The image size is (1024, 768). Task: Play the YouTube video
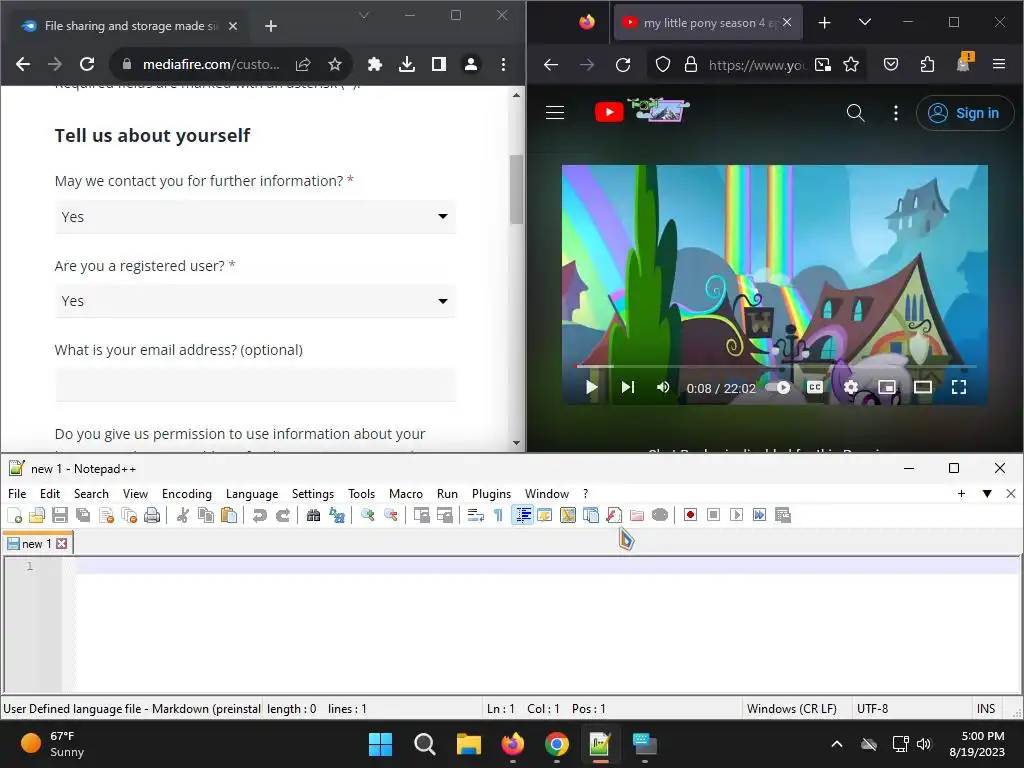[x=592, y=387]
